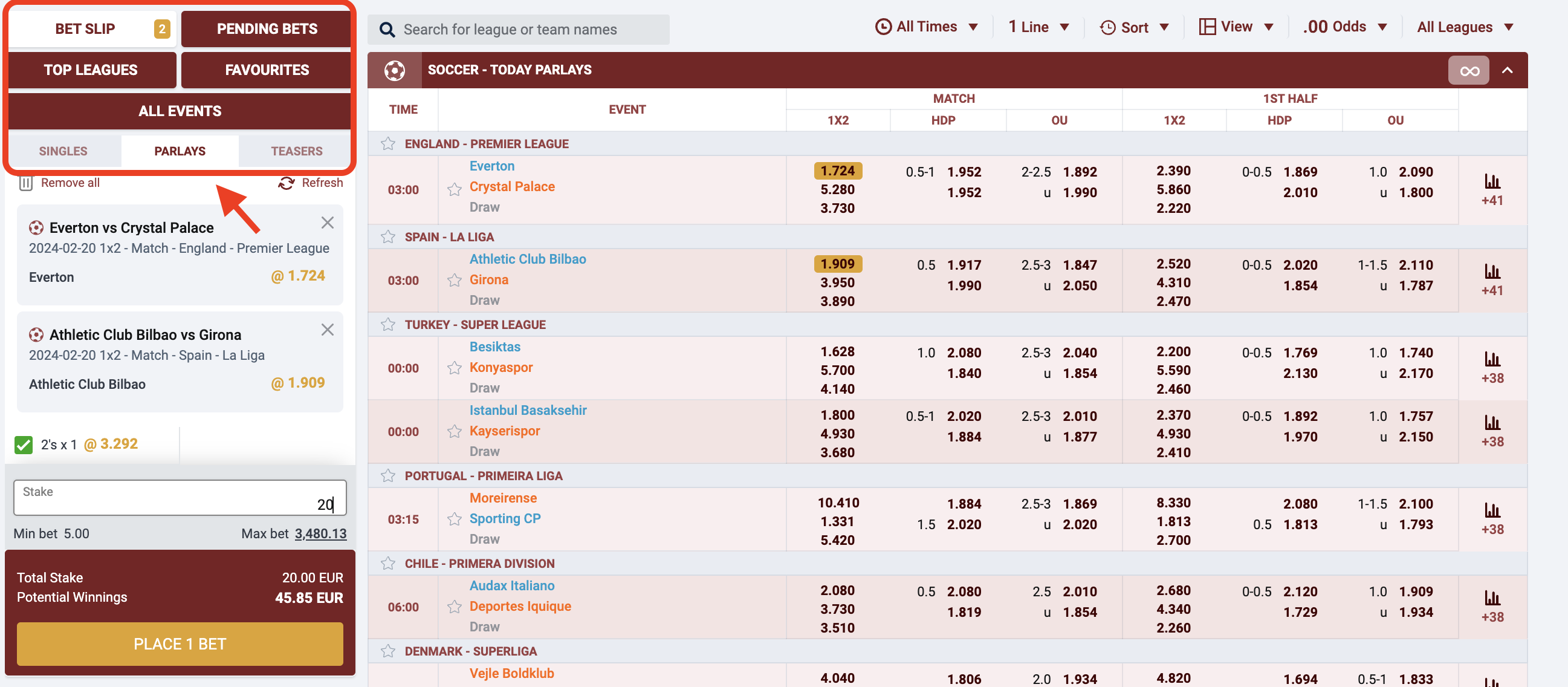This screenshot has height=687, width=1568.
Task: Open the Top Leagues tab
Action: tap(92, 70)
